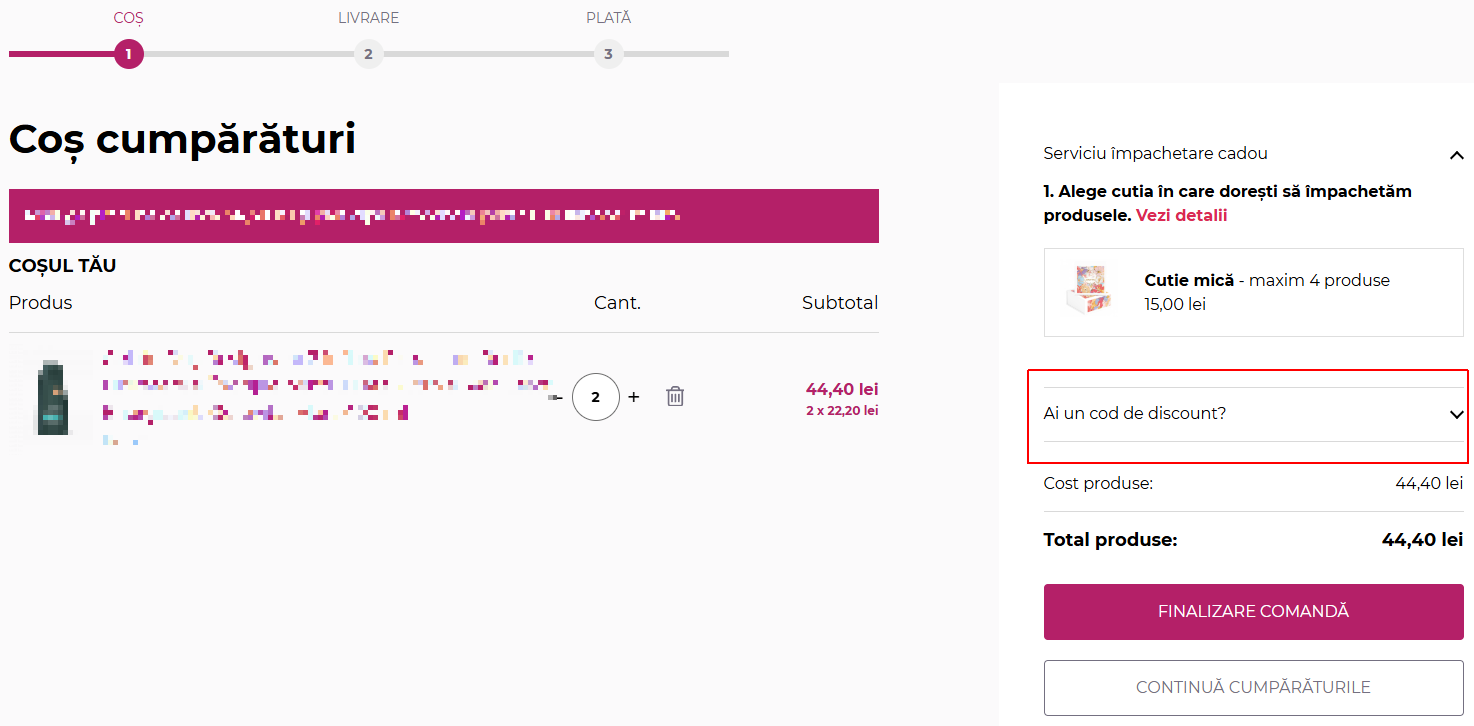Screen dimensions: 1474x726
Task: Expand the Ai un cod de discount section
Action: (x=1254, y=414)
